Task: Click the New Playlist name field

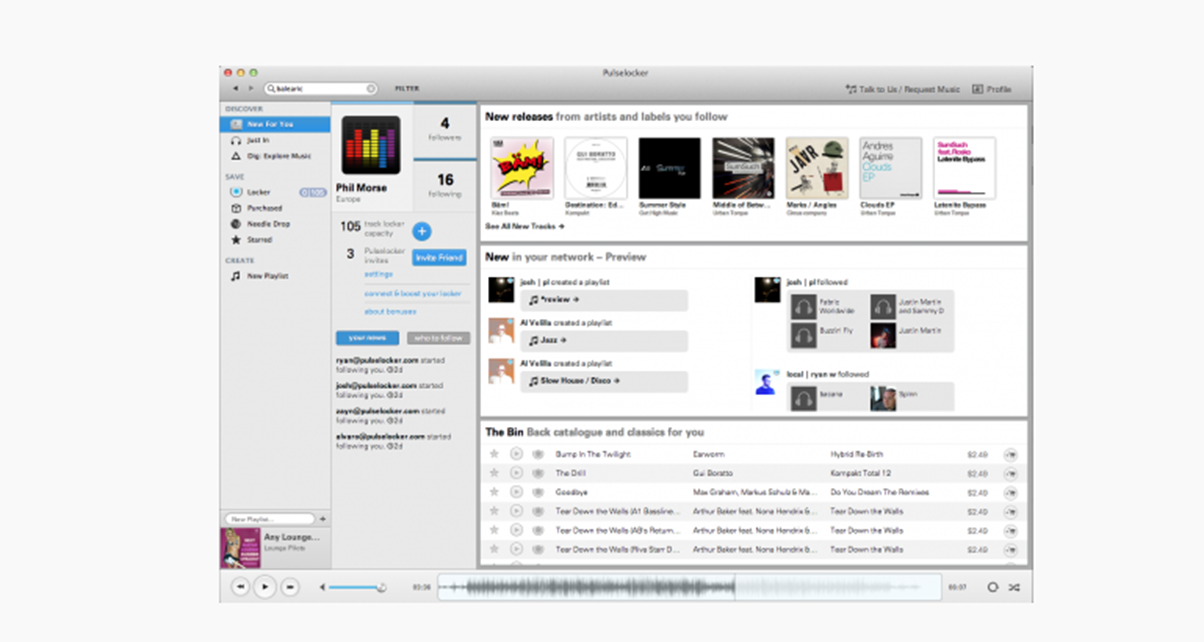Action: pyautogui.click(x=269, y=519)
